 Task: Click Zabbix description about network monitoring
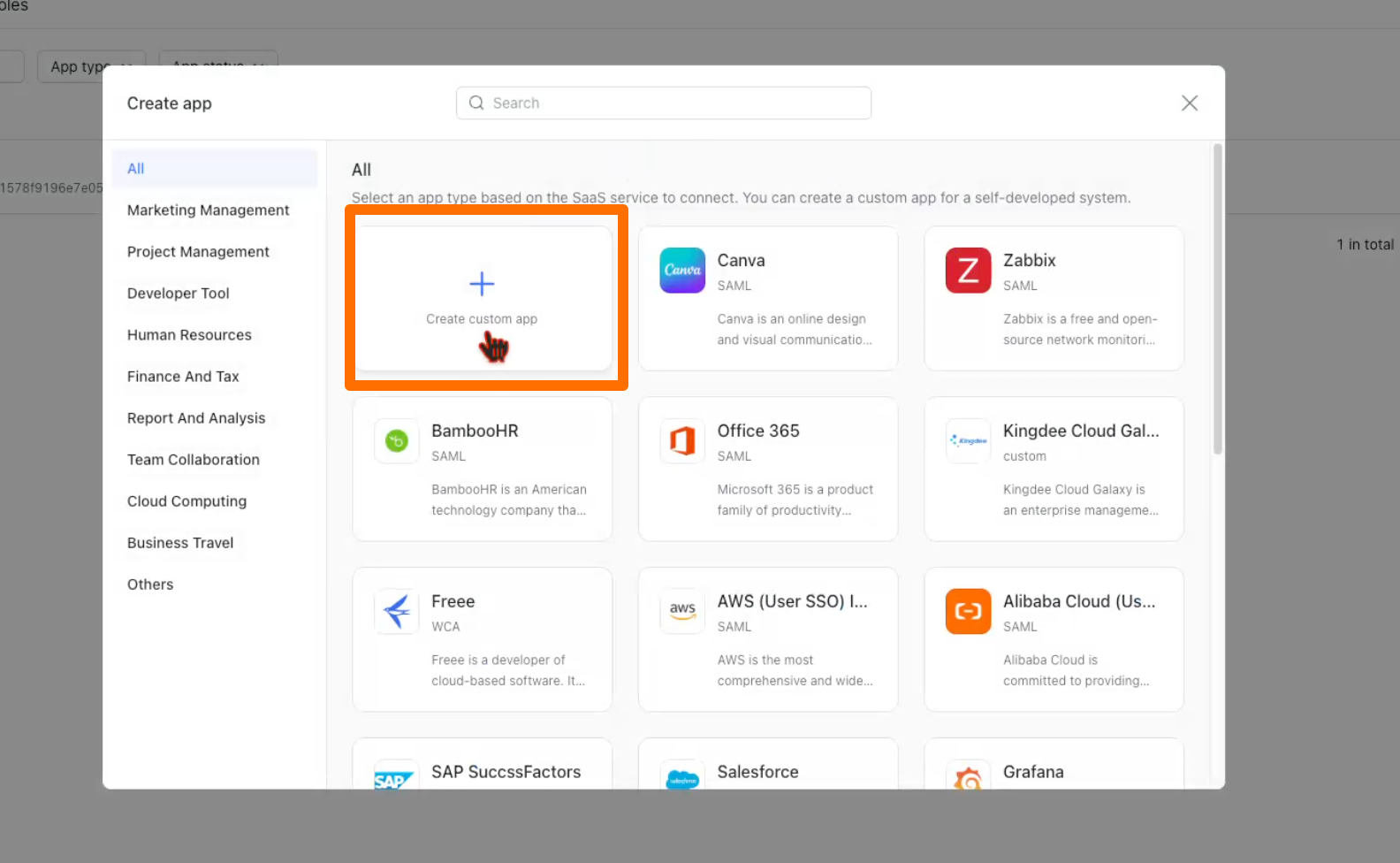[1080, 329]
